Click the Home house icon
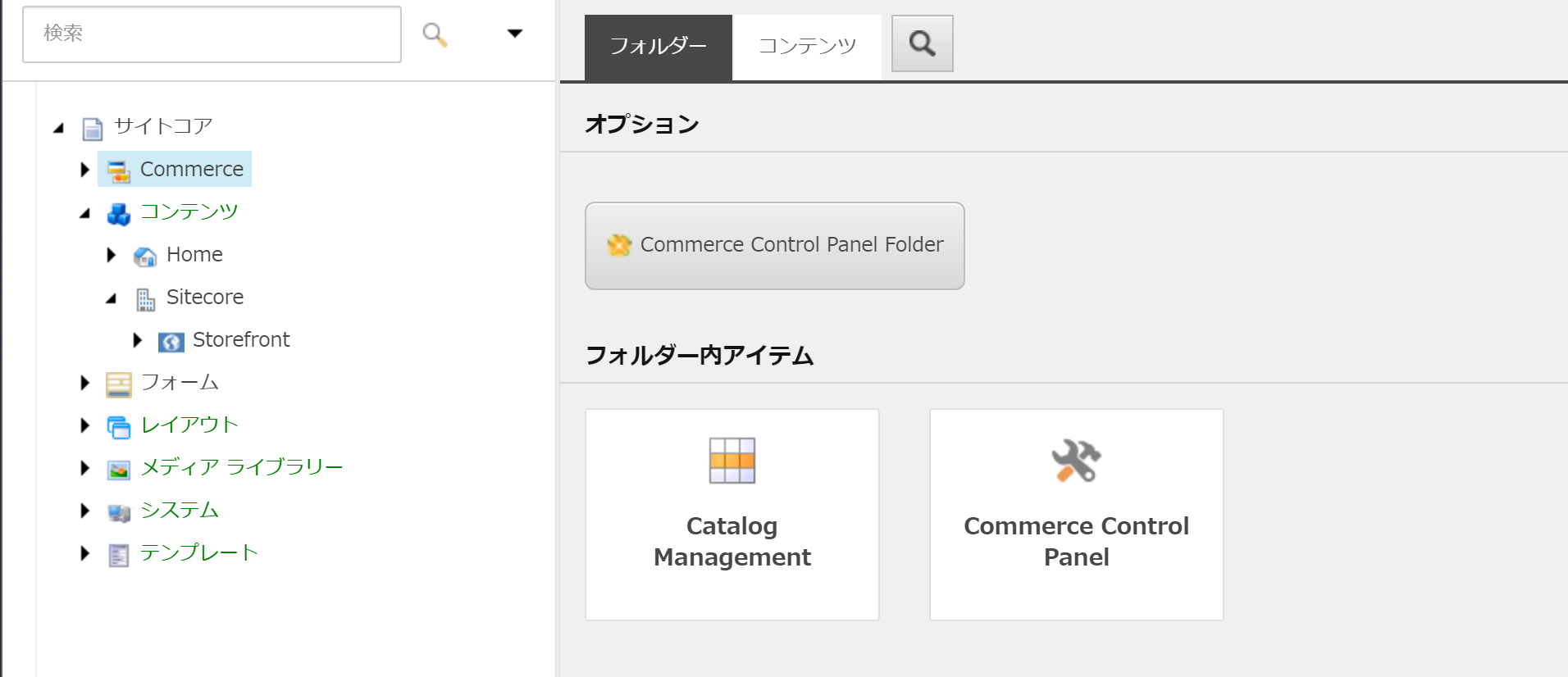The width and height of the screenshot is (1568, 677). click(x=145, y=257)
